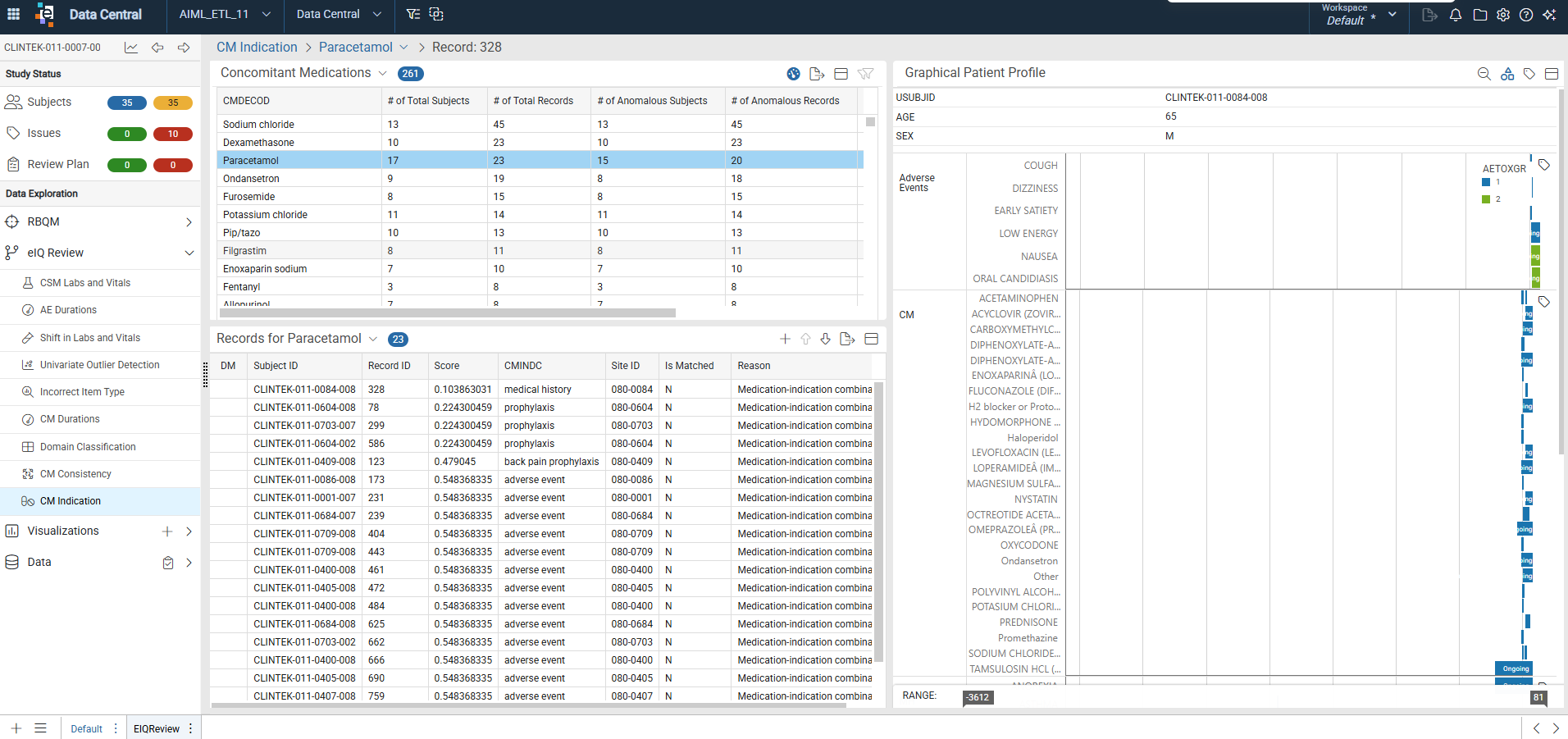The width and height of the screenshot is (1568, 739).
Task: Open the help question mark icon
Action: click(x=1526, y=15)
